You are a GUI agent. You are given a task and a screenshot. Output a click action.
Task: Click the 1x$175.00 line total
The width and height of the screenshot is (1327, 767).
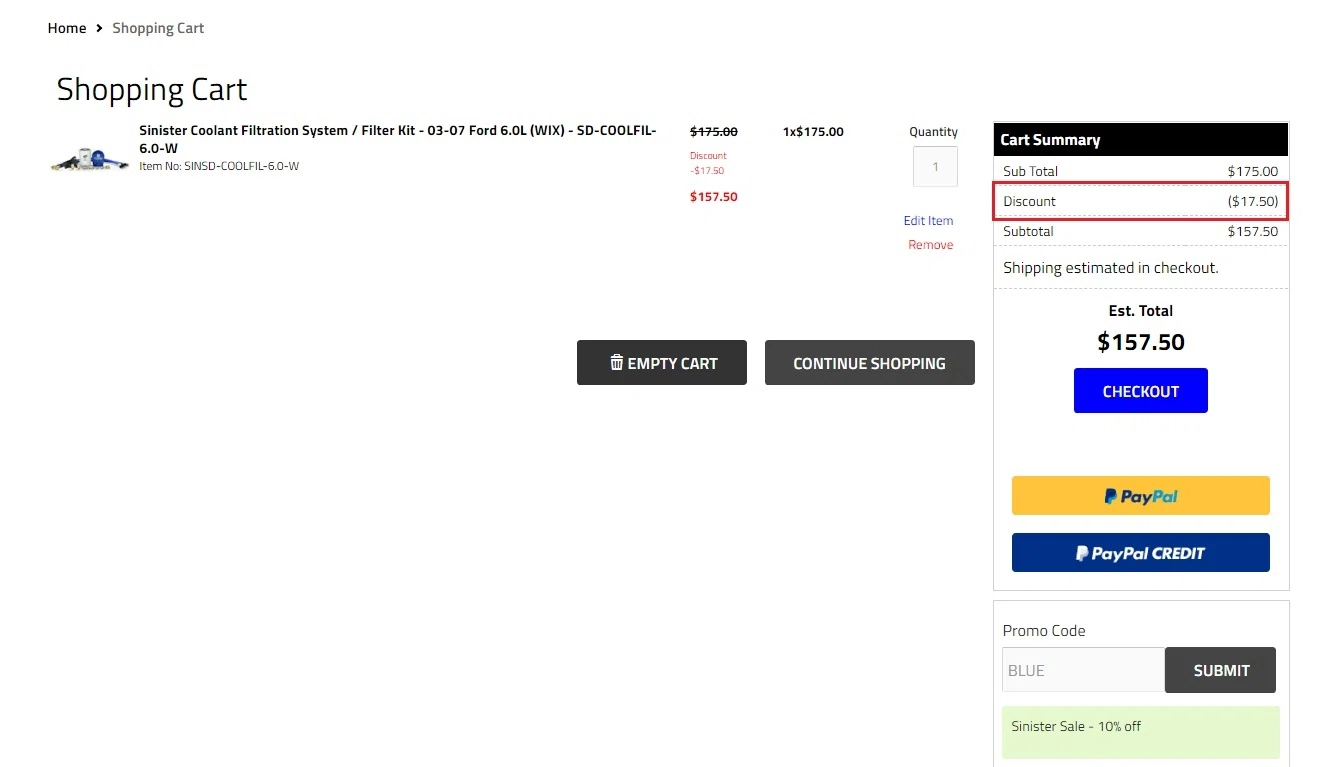pyautogui.click(x=813, y=131)
